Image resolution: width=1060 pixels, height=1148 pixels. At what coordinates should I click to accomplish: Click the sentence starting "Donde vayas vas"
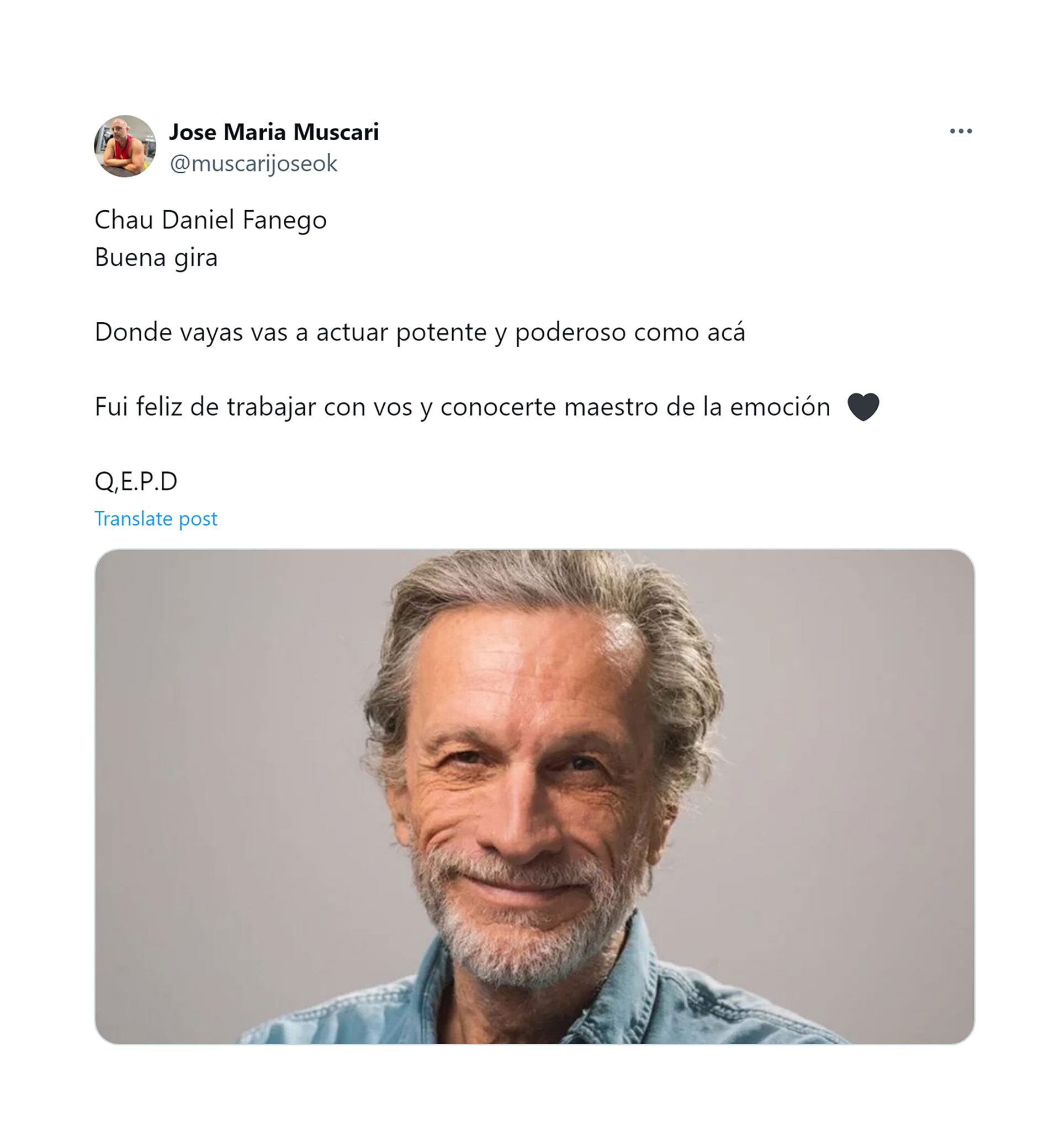tap(420, 332)
